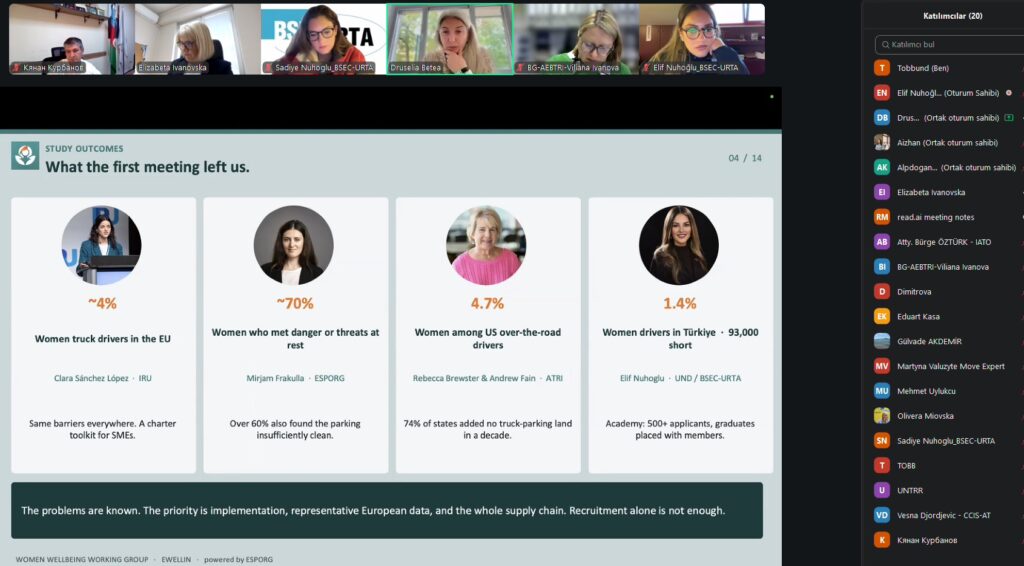
Task: Click the recording indicator dot beside Elif Nuhoğl...
Action: pos(1009,93)
